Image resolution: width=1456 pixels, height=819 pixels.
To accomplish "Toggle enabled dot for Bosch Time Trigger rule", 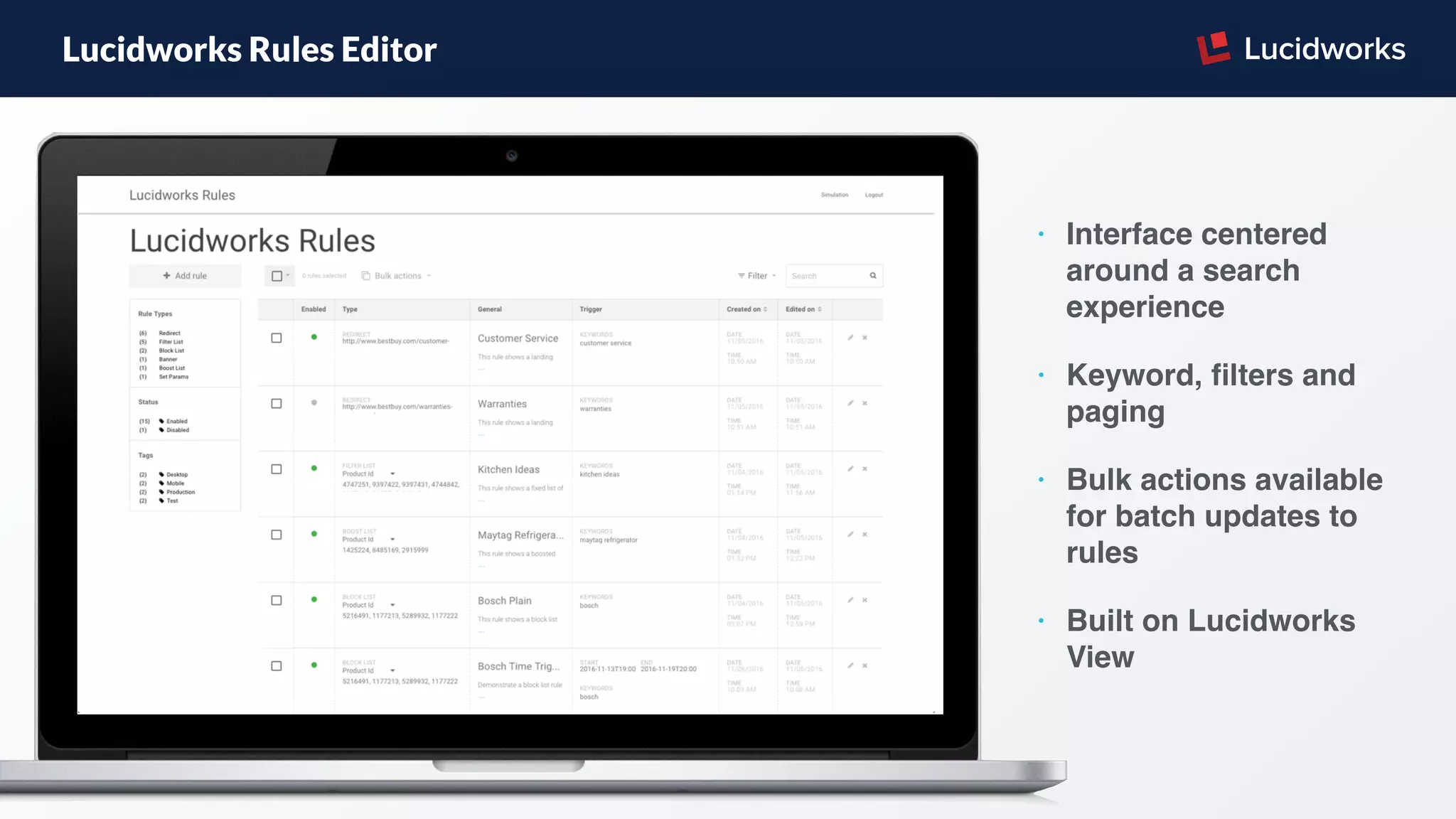I will coord(314,665).
